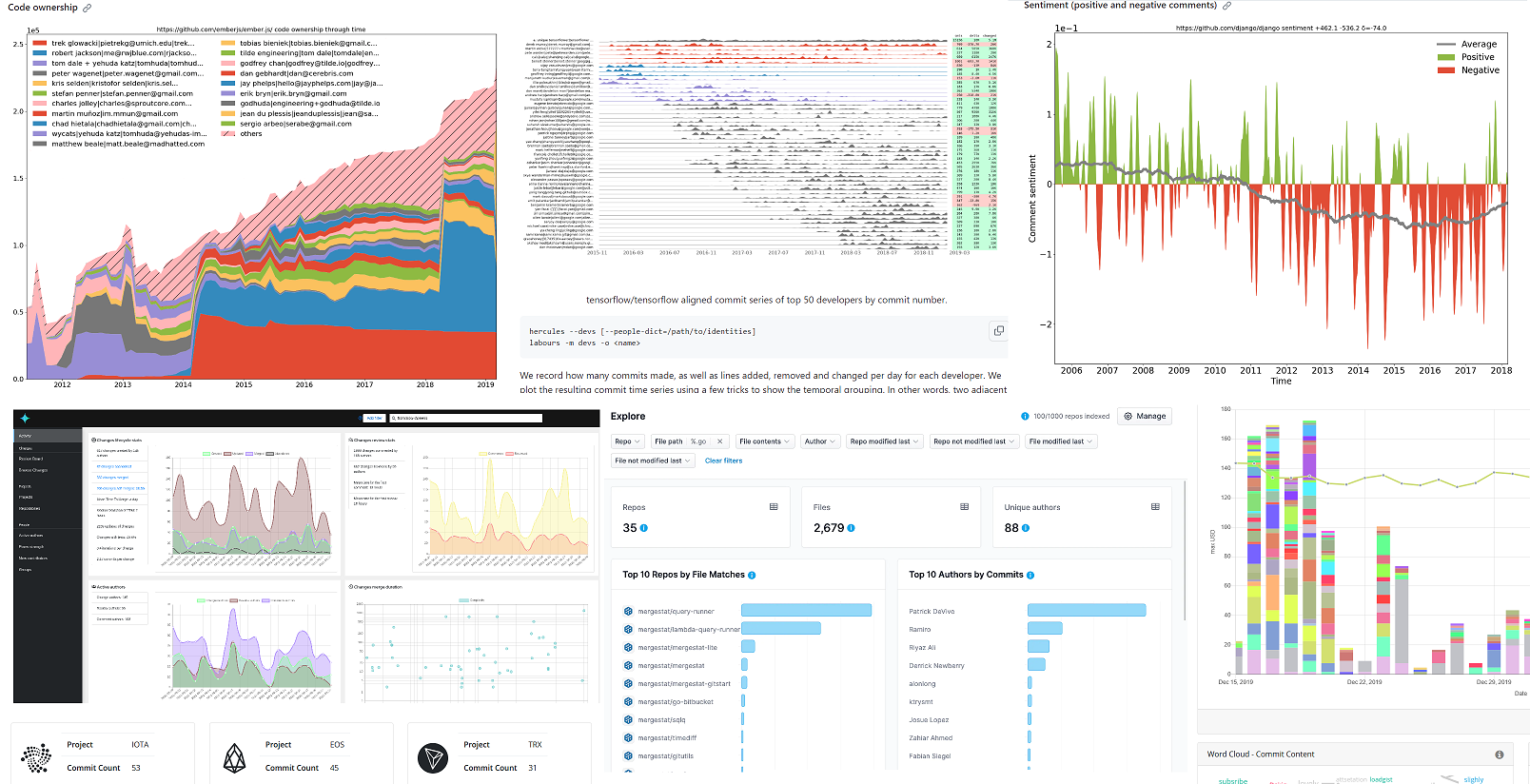Click Patrick DeVivo bar in authors chart
1530x784 pixels.
[1087, 611]
